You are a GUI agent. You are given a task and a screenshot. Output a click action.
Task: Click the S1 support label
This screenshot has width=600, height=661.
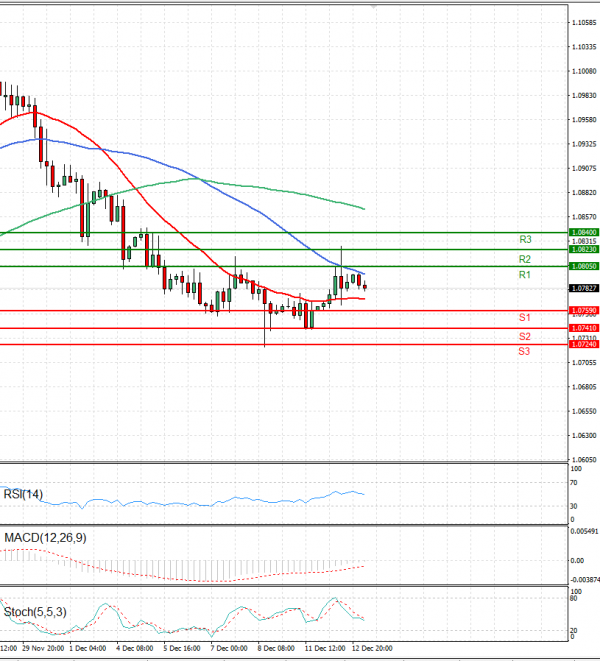(x=525, y=317)
